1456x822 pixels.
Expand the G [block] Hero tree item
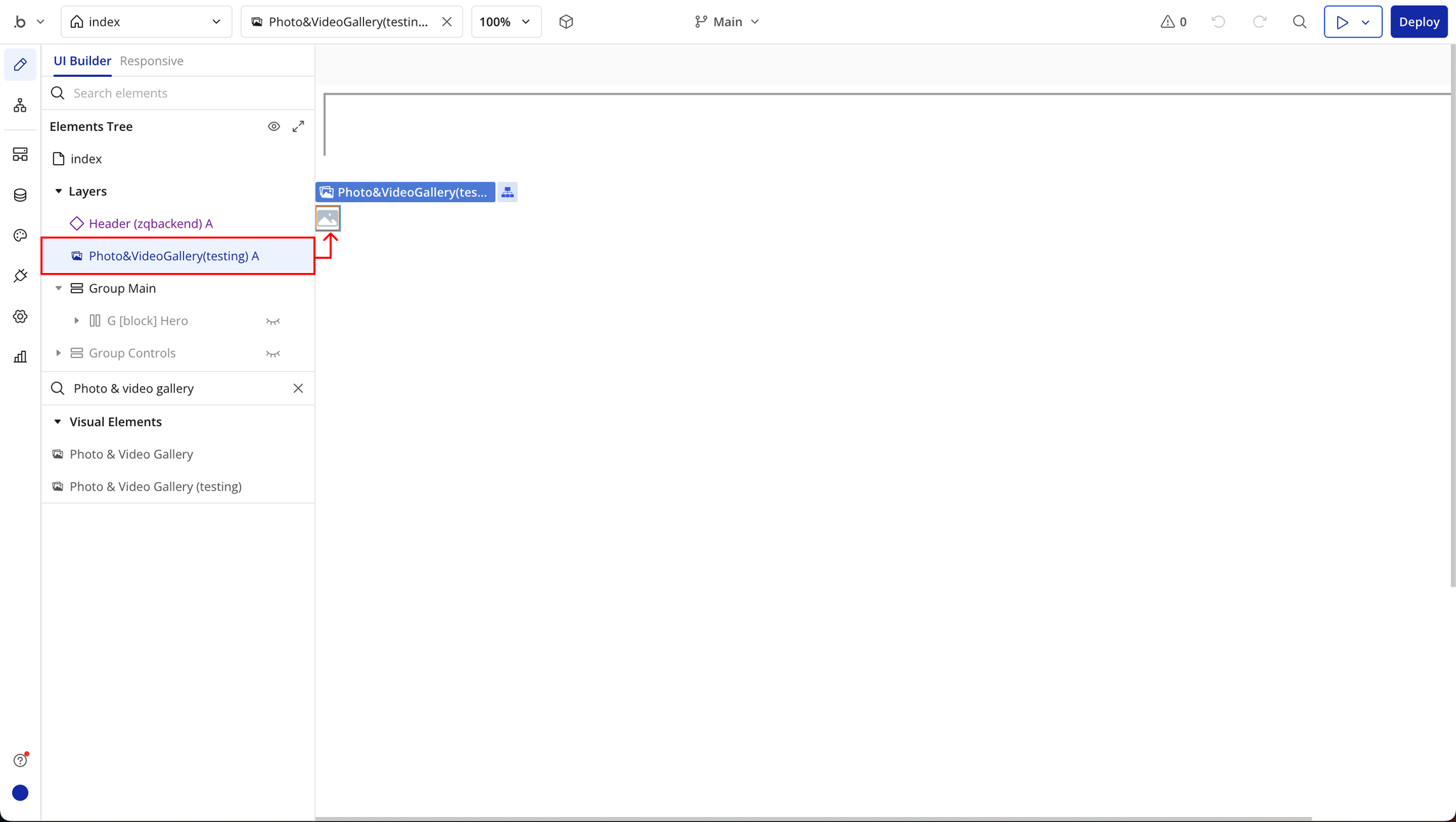click(77, 321)
